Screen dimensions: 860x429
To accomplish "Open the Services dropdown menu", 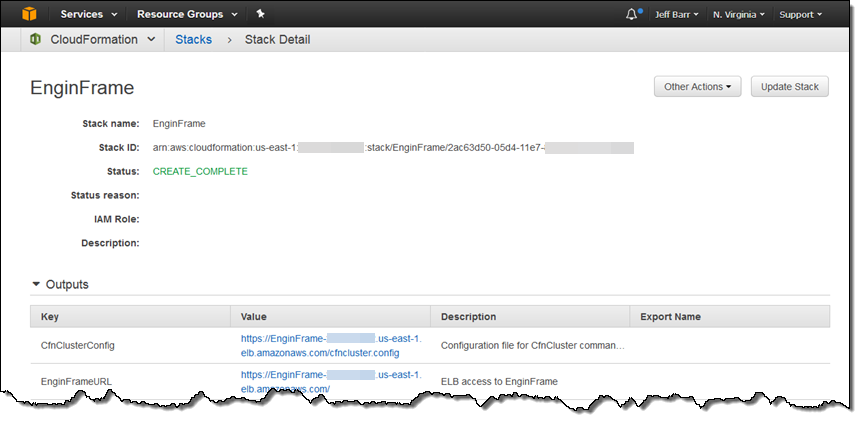I will tap(89, 14).
